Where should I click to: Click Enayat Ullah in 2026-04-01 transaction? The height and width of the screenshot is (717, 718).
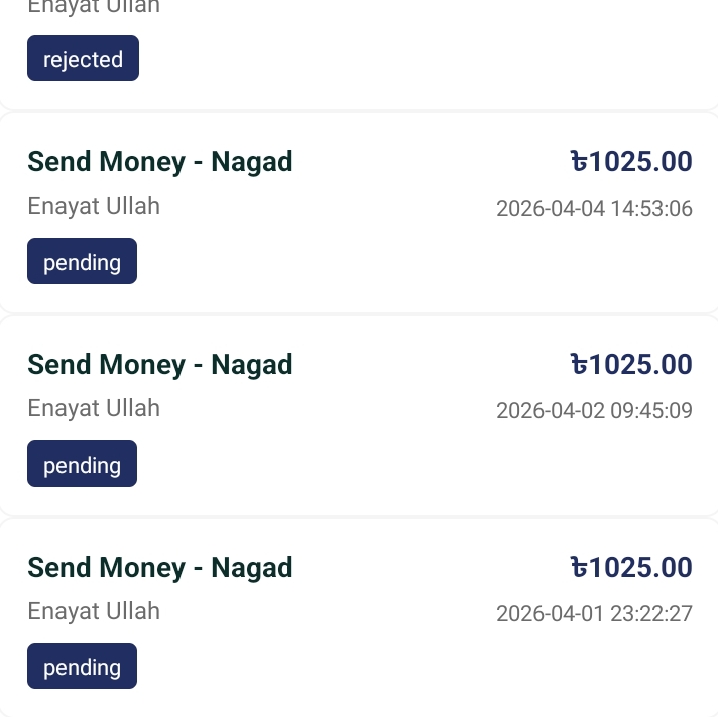pos(93,611)
